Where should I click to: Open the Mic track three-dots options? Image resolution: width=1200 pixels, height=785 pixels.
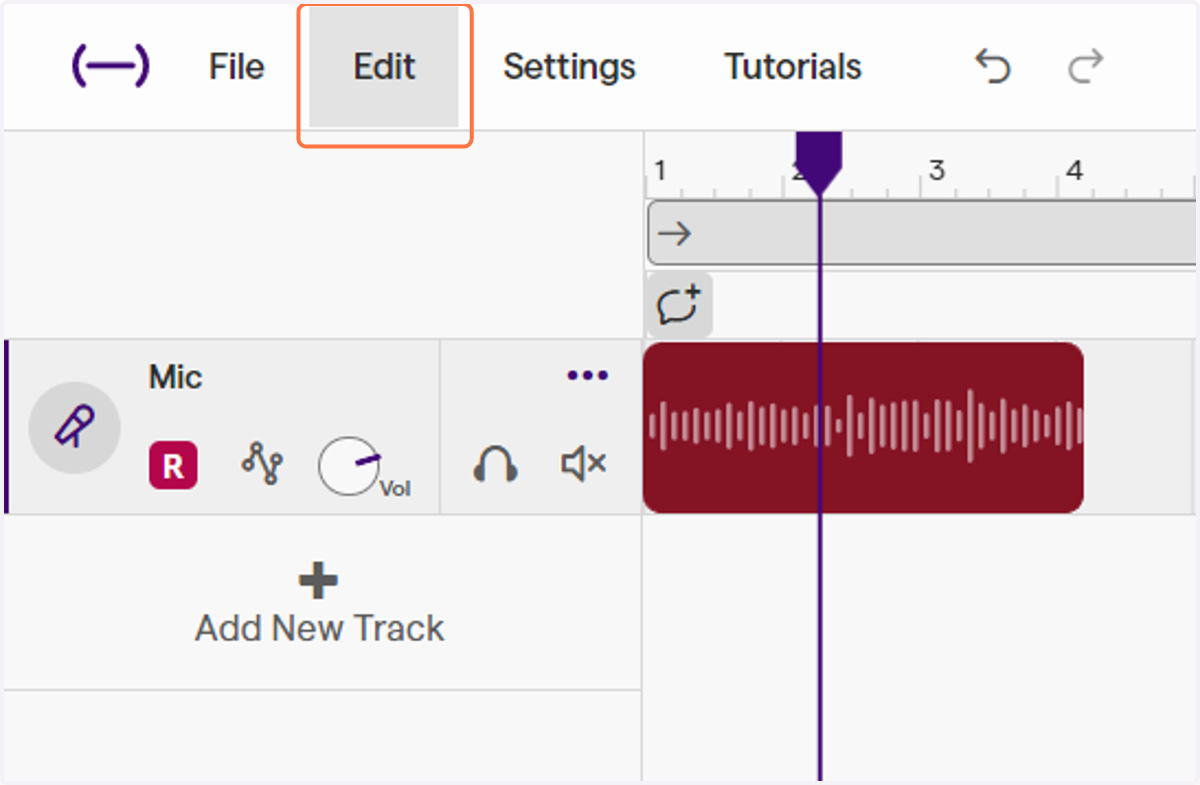[x=587, y=376]
